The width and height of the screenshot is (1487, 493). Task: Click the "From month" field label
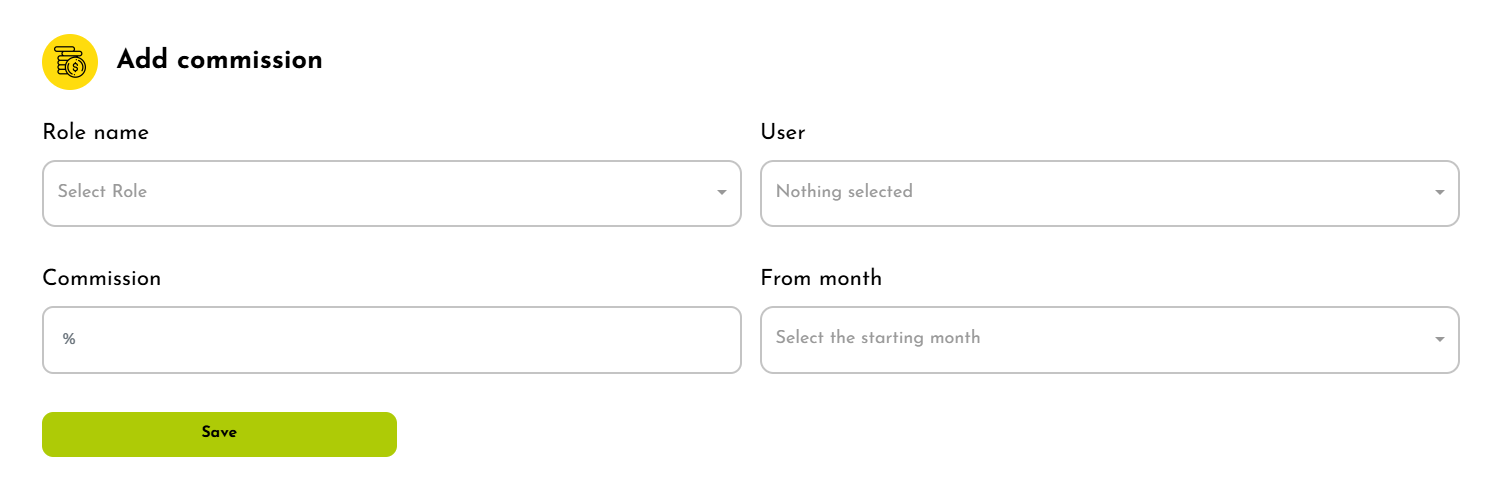click(x=821, y=278)
